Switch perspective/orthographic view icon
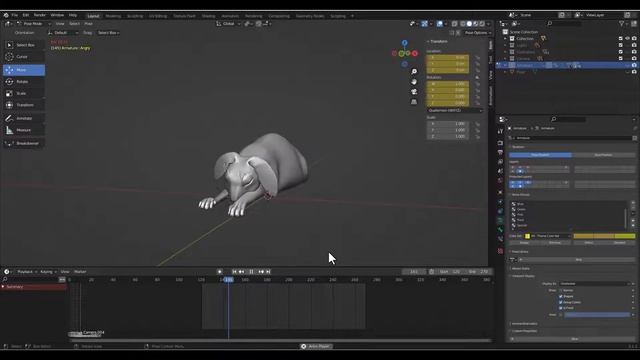The height and width of the screenshot is (360, 640). 414,102
